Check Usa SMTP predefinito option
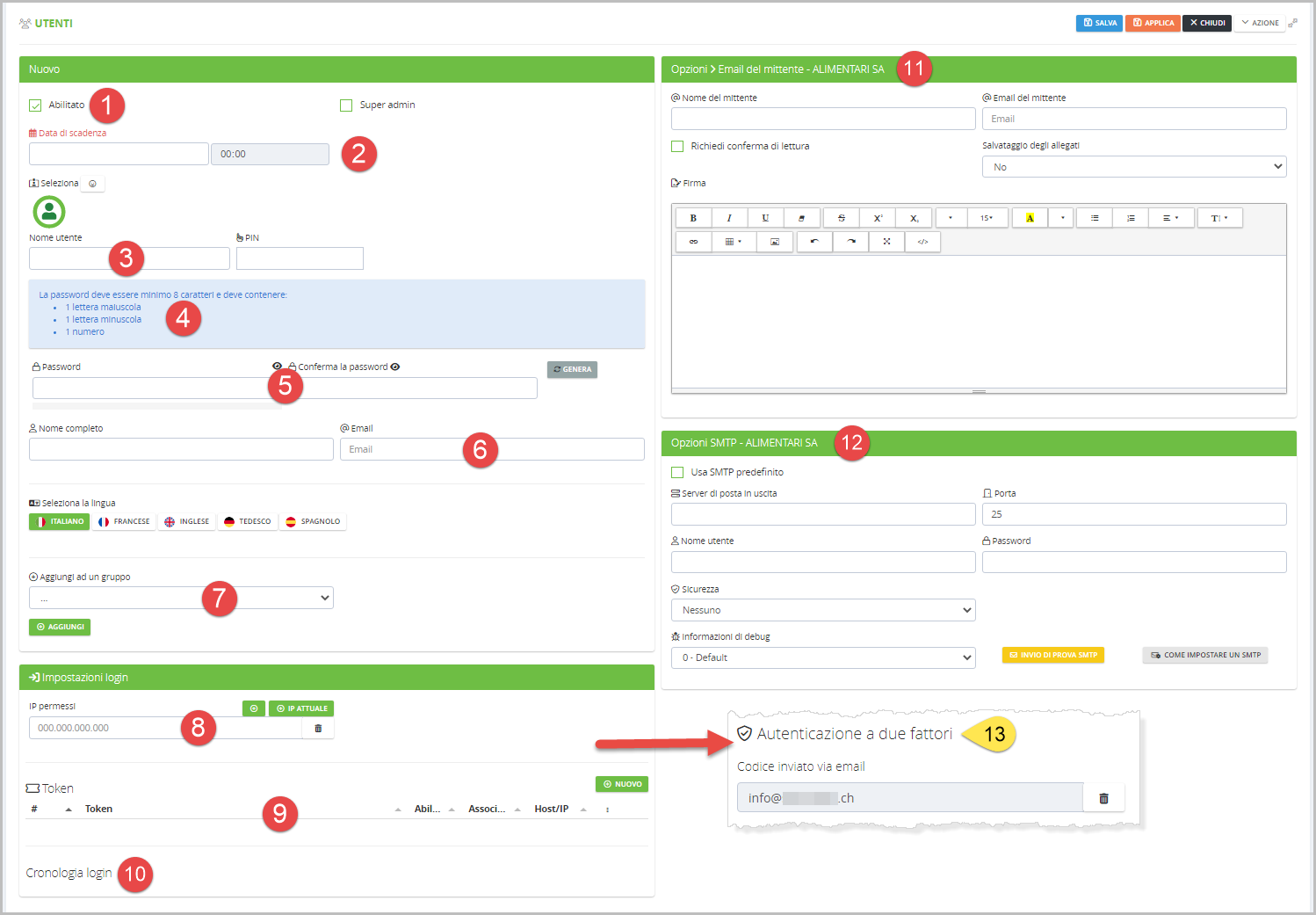 677,473
